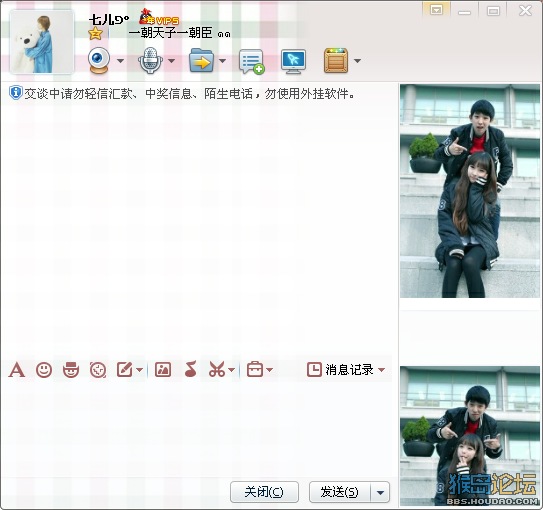Expand applications box dropdown arrow
Screen dimensions: 543x510
[x=357, y=61]
